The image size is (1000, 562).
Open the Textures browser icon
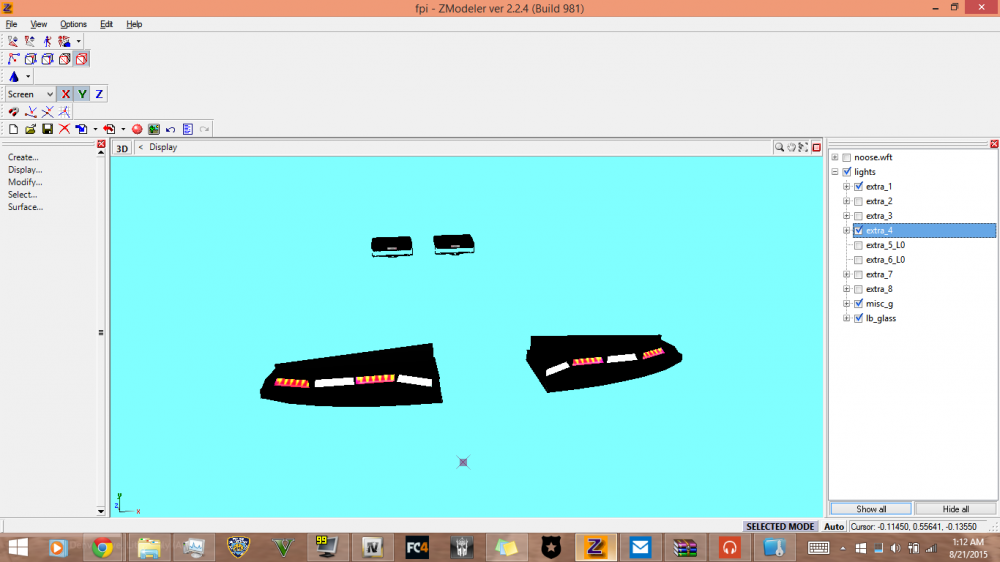point(154,129)
